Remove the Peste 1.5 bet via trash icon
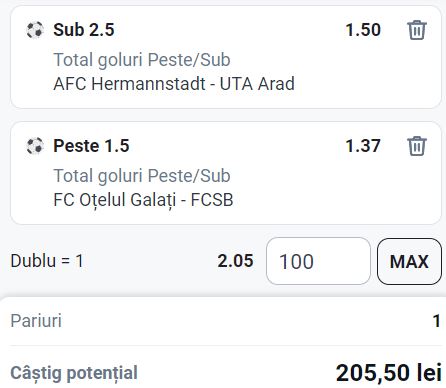Image resolution: width=446 pixels, height=388 pixels. coord(417,146)
